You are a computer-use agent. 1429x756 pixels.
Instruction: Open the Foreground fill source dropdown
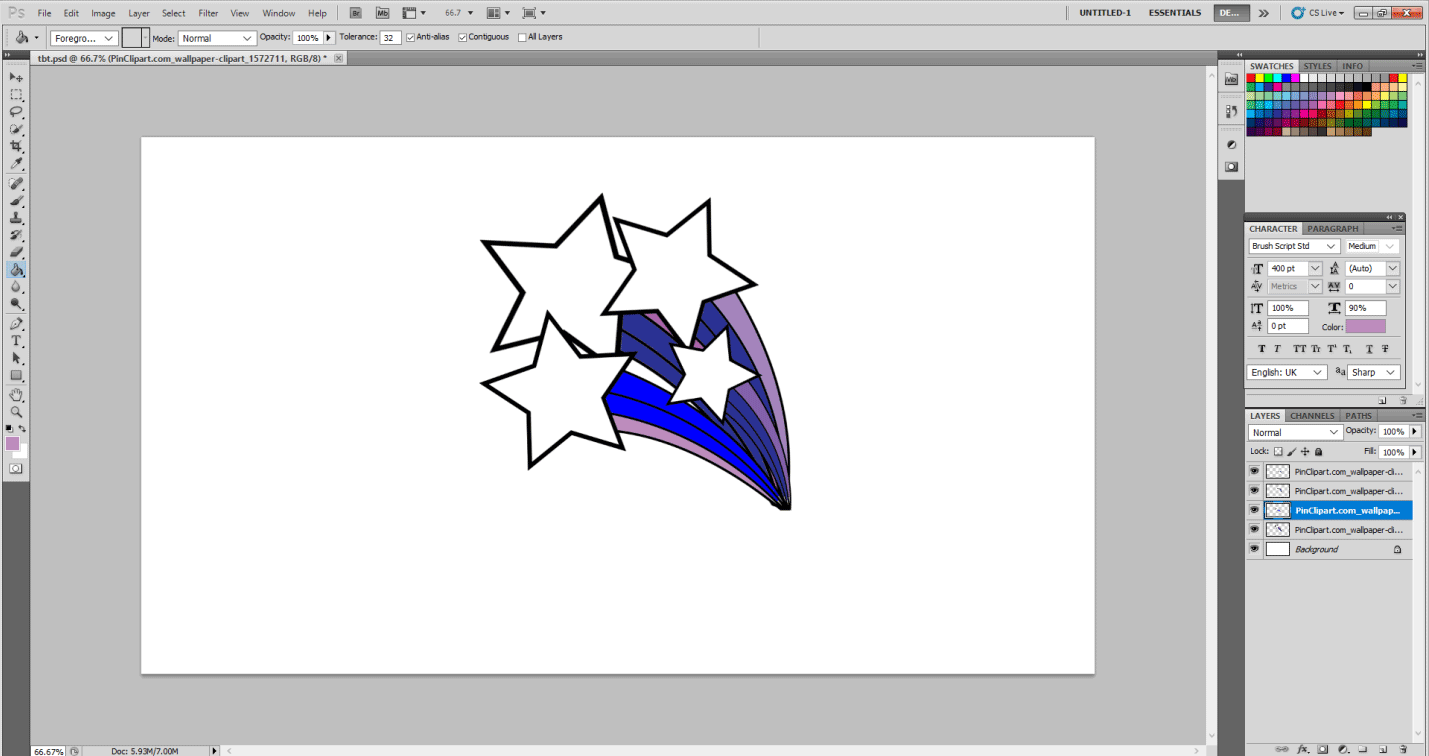[84, 38]
